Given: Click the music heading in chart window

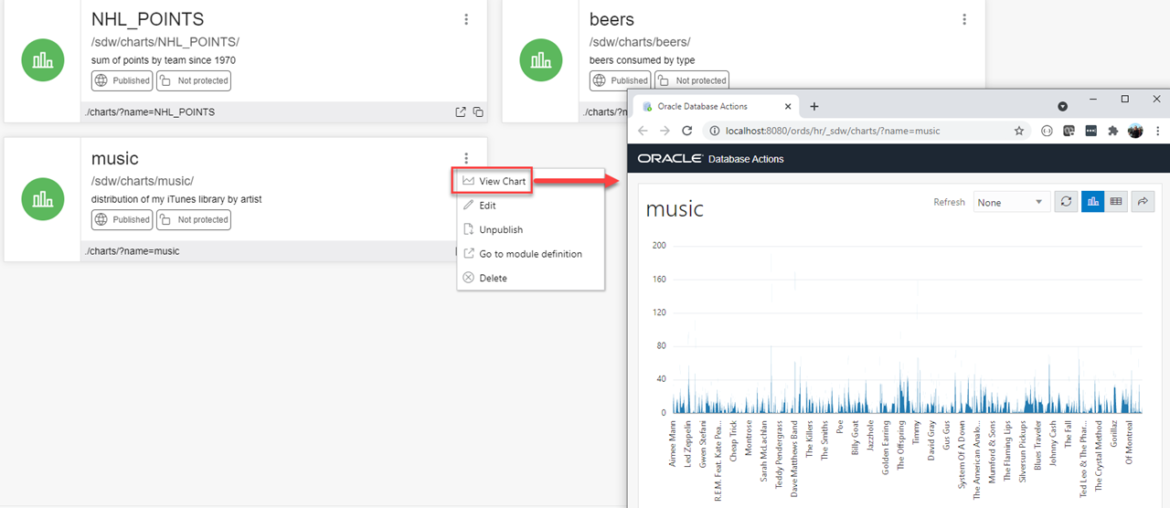Looking at the screenshot, I should point(674,210).
